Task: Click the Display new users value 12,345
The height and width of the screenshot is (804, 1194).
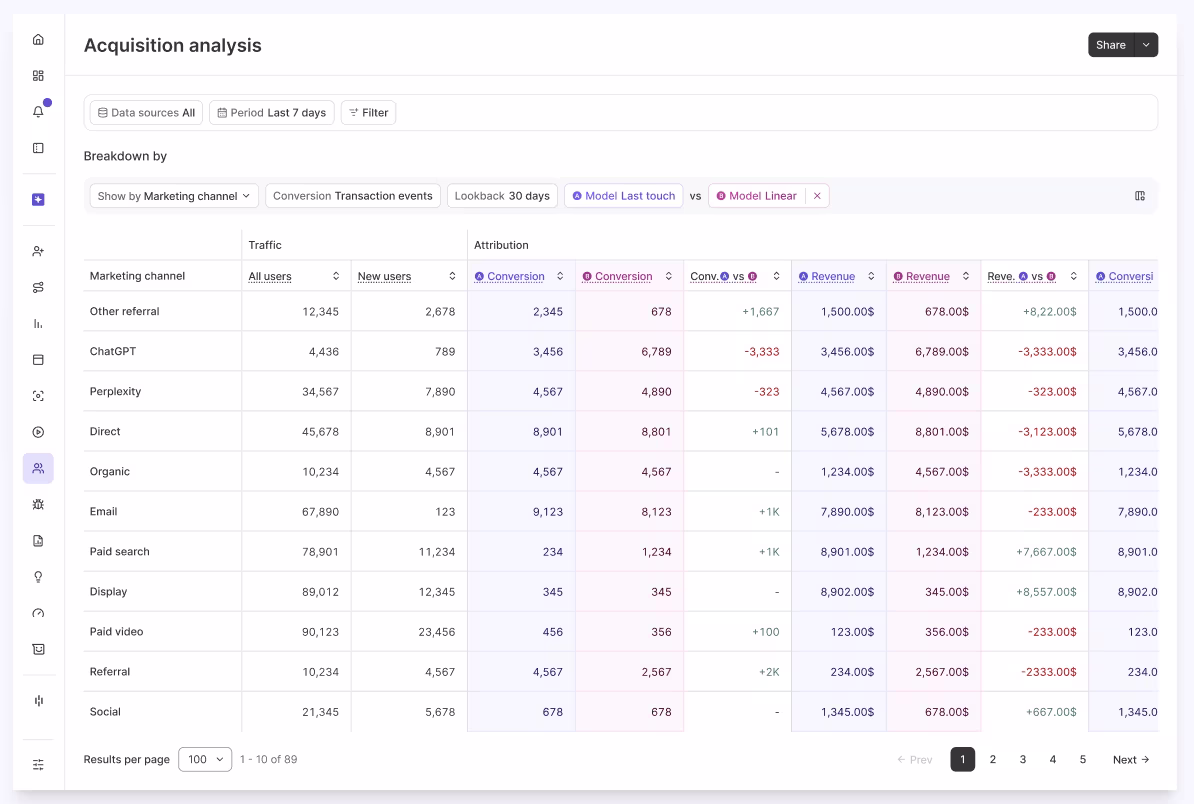Action: (437, 592)
